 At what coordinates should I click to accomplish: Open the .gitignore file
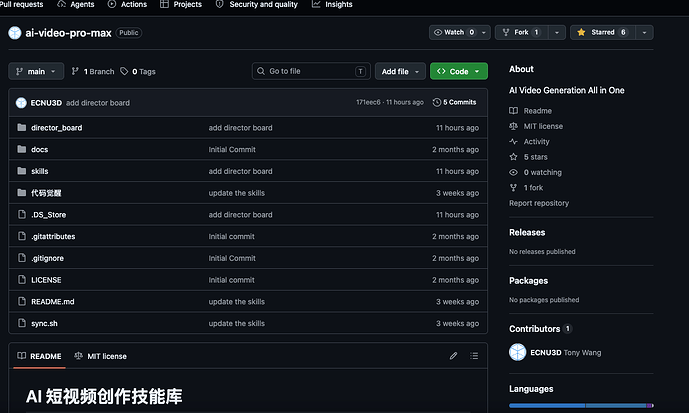[47, 258]
